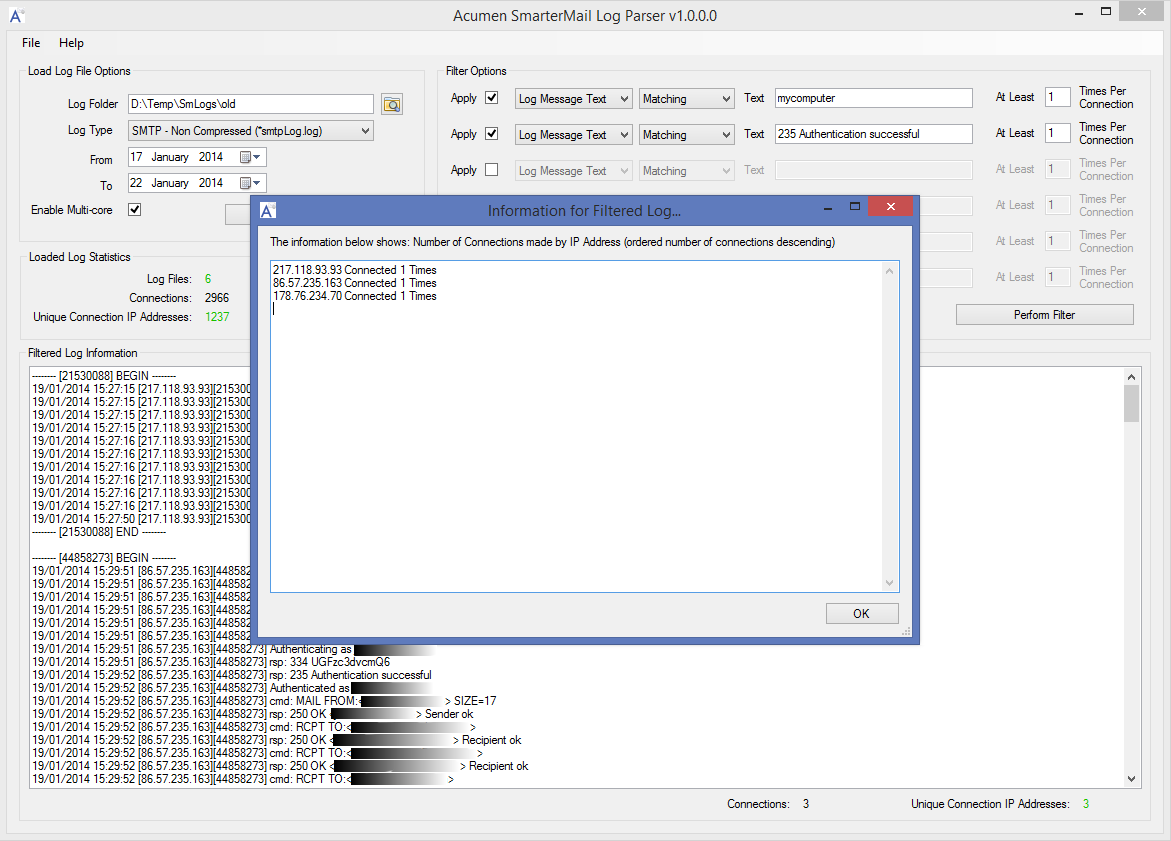Click the filtered log vertical scrollbar thumb
1171x841 pixels.
1131,403
